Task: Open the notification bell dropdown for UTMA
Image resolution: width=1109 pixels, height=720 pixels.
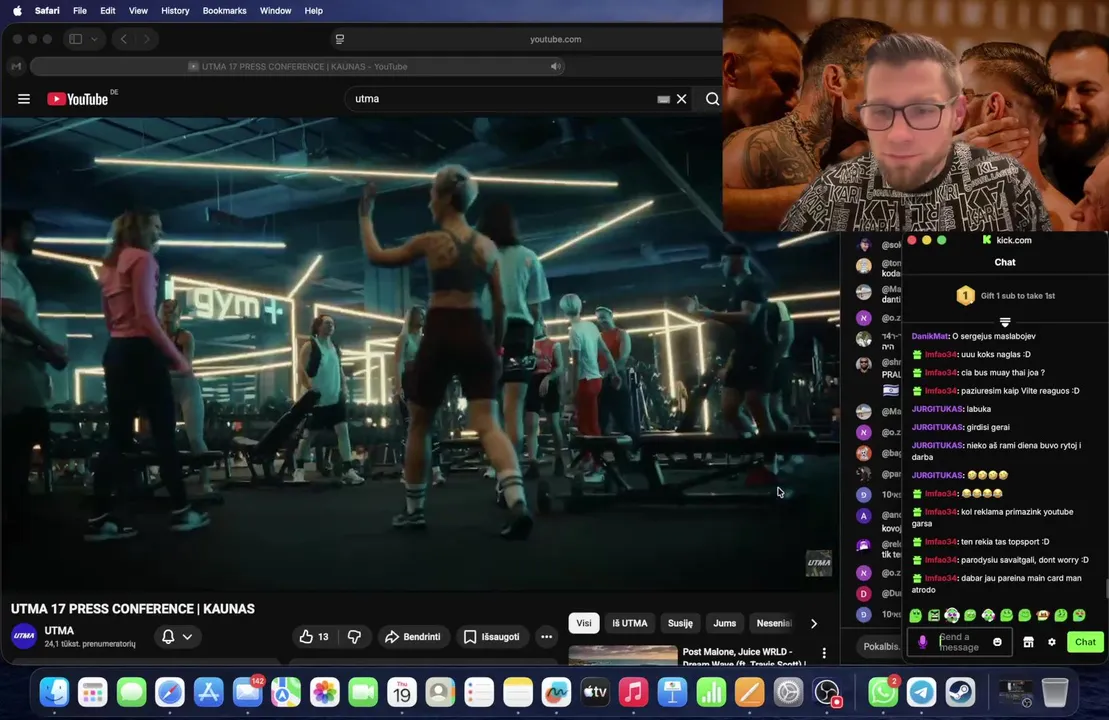Action: click(177, 637)
